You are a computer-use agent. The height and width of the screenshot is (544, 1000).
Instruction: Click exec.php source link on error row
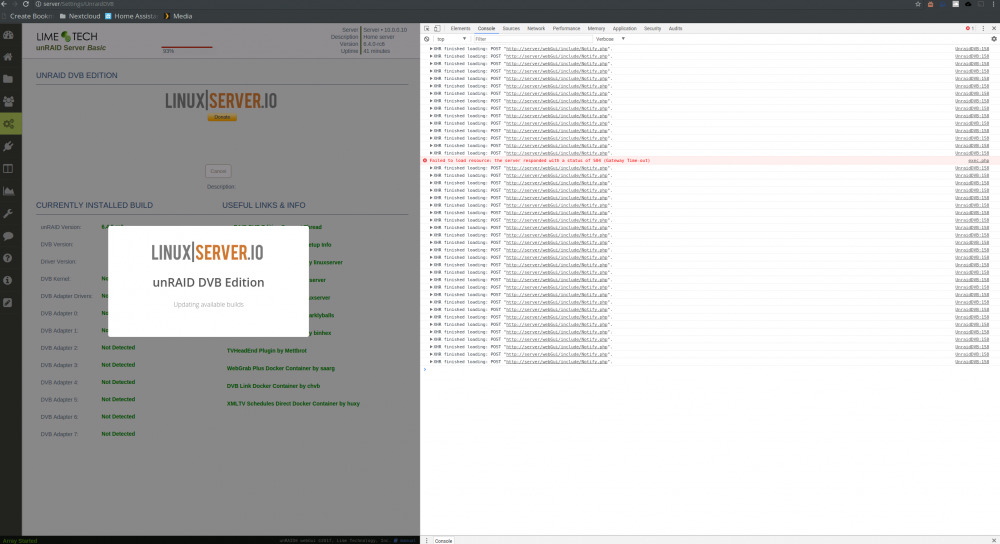[978, 161]
